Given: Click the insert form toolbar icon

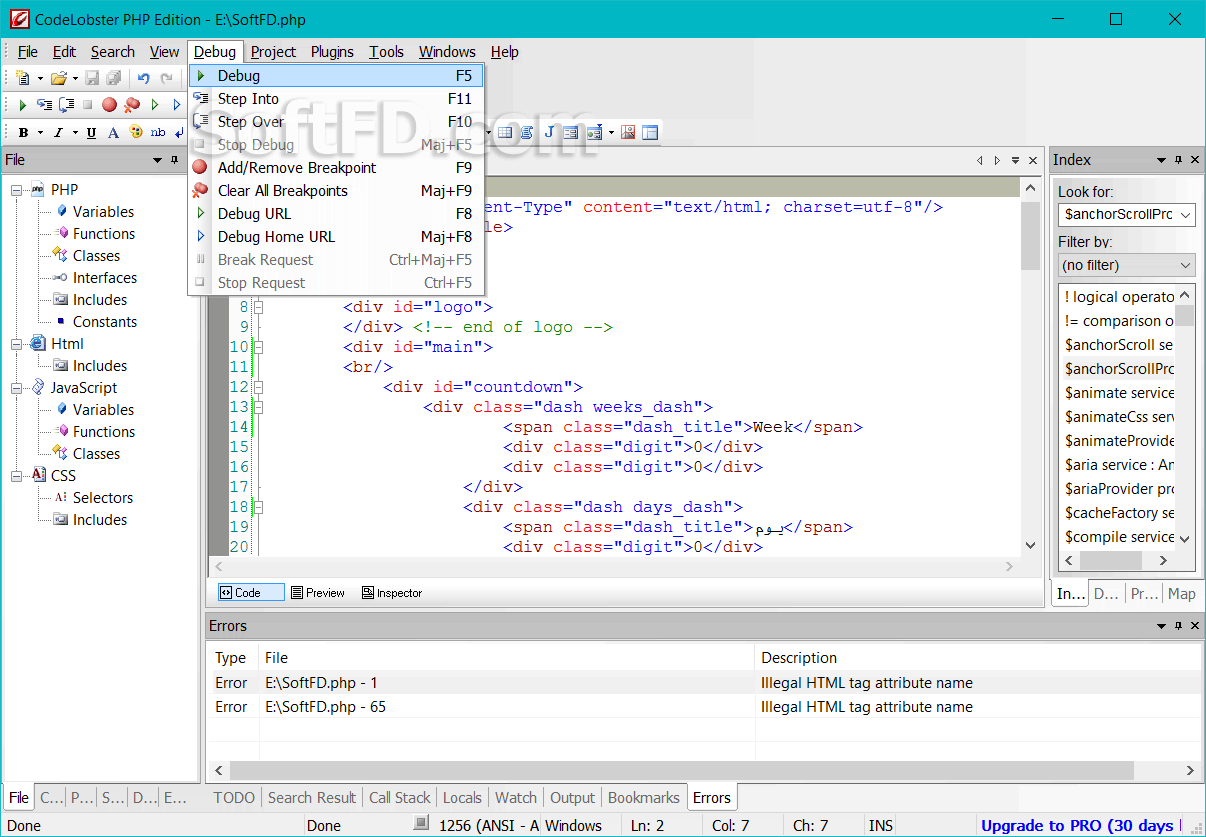Looking at the screenshot, I should point(571,132).
